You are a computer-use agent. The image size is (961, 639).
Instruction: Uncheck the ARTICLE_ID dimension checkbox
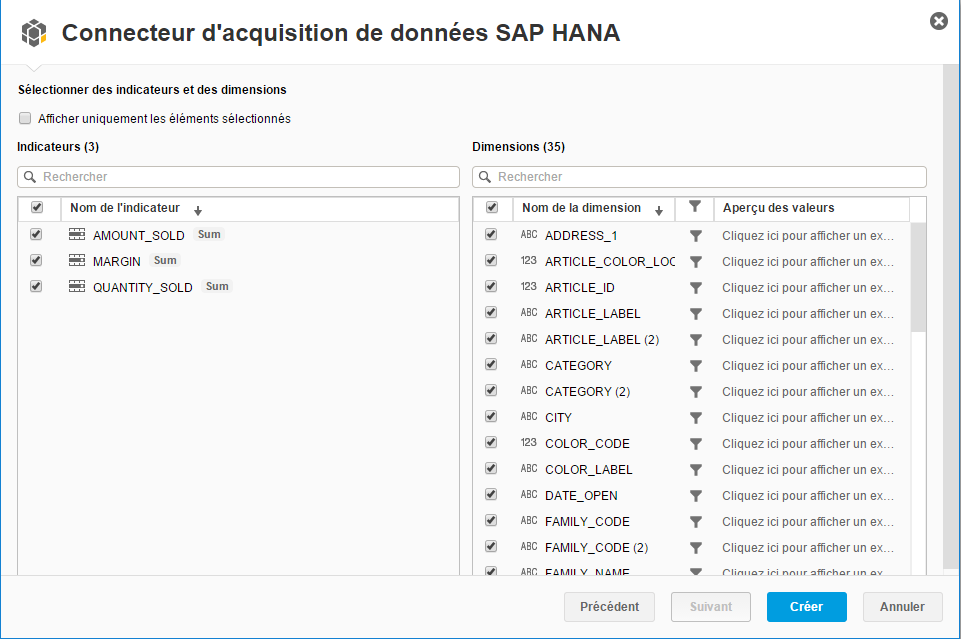pos(491,286)
